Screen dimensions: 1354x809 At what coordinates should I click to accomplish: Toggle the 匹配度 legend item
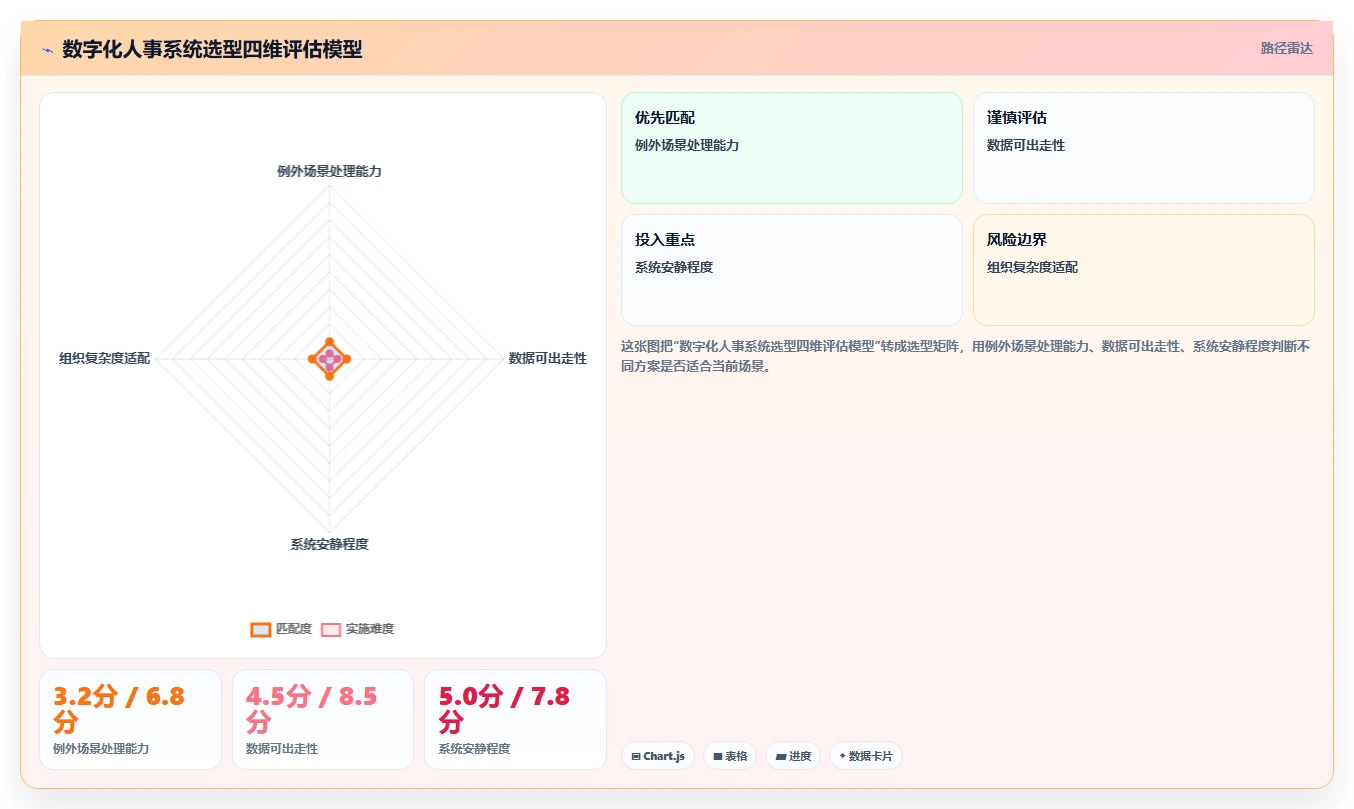pos(281,629)
